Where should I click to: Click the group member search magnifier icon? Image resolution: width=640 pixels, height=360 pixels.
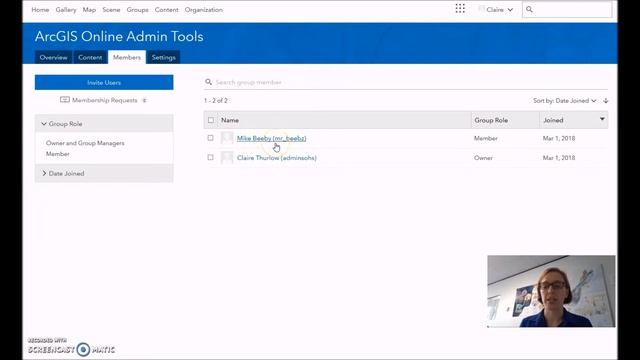[x=209, y=82]
